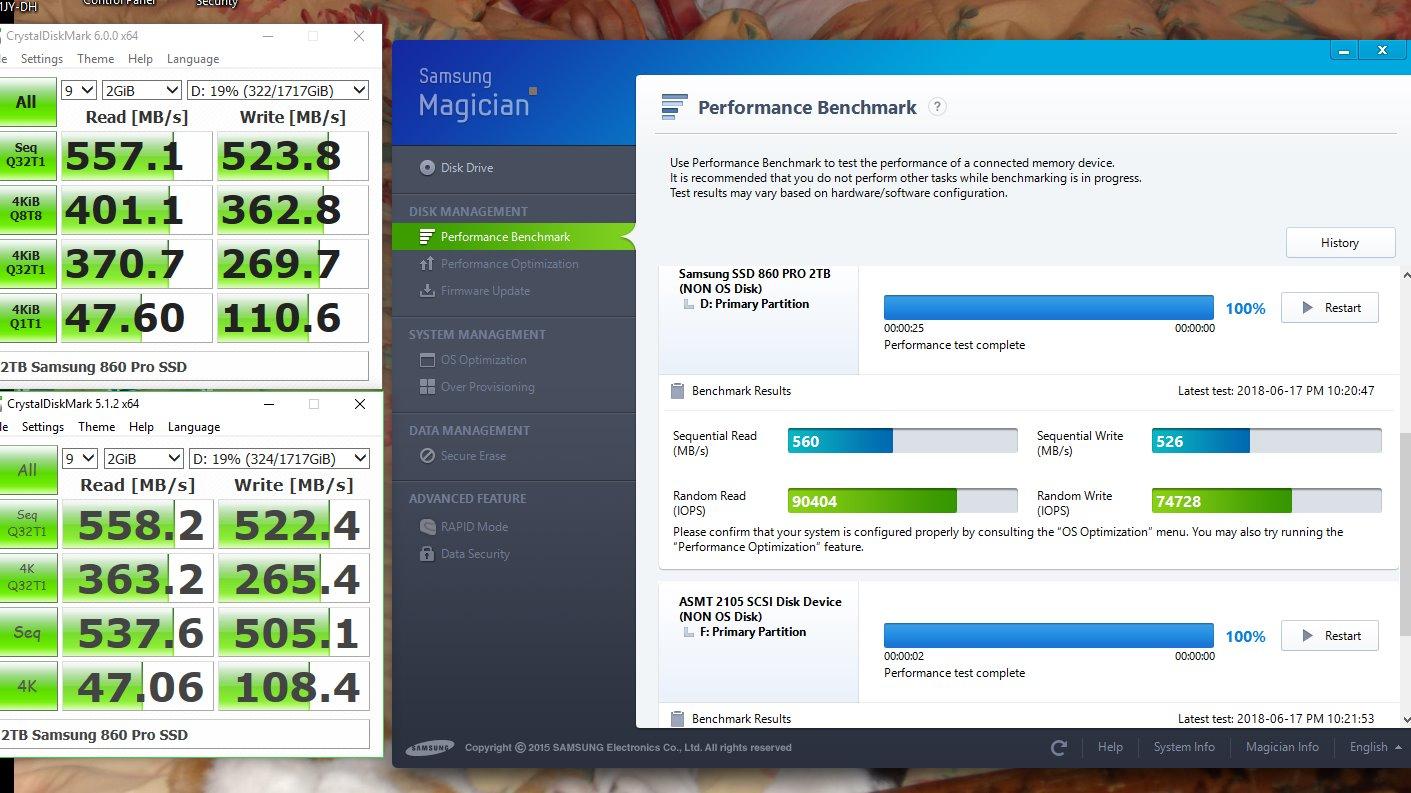Image resolution: width=1411 pixels, height=793 pixels.
Task: Restart benchmark for ASMT 2105 SCSI Disk Device
Action: (1329, 636)
